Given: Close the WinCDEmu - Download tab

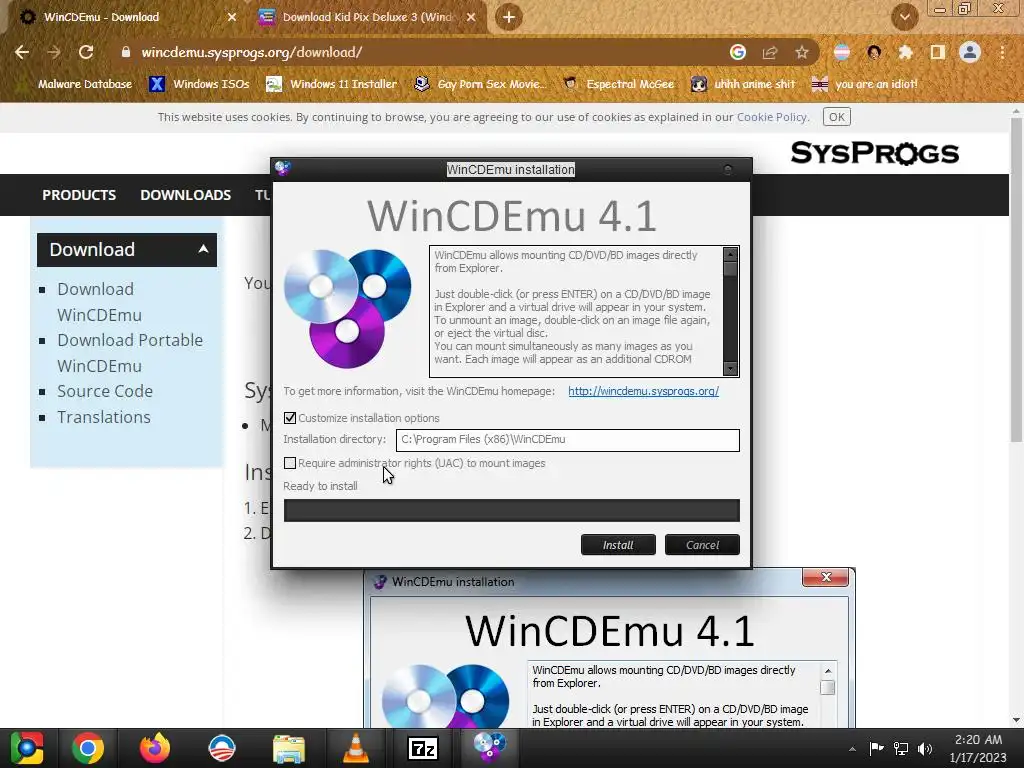Looking at the screenshot, I should click(x=232, y=17).
